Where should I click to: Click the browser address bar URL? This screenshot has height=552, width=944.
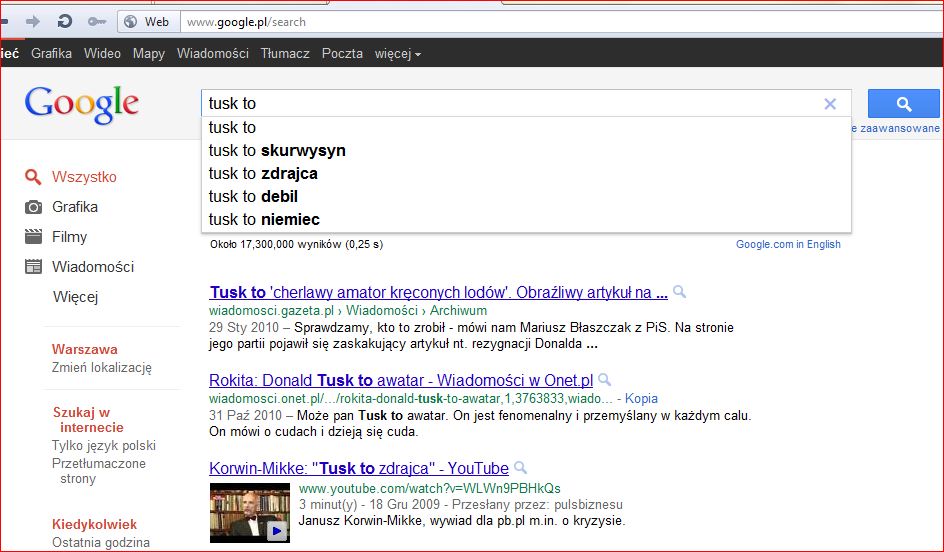point(246,22)
